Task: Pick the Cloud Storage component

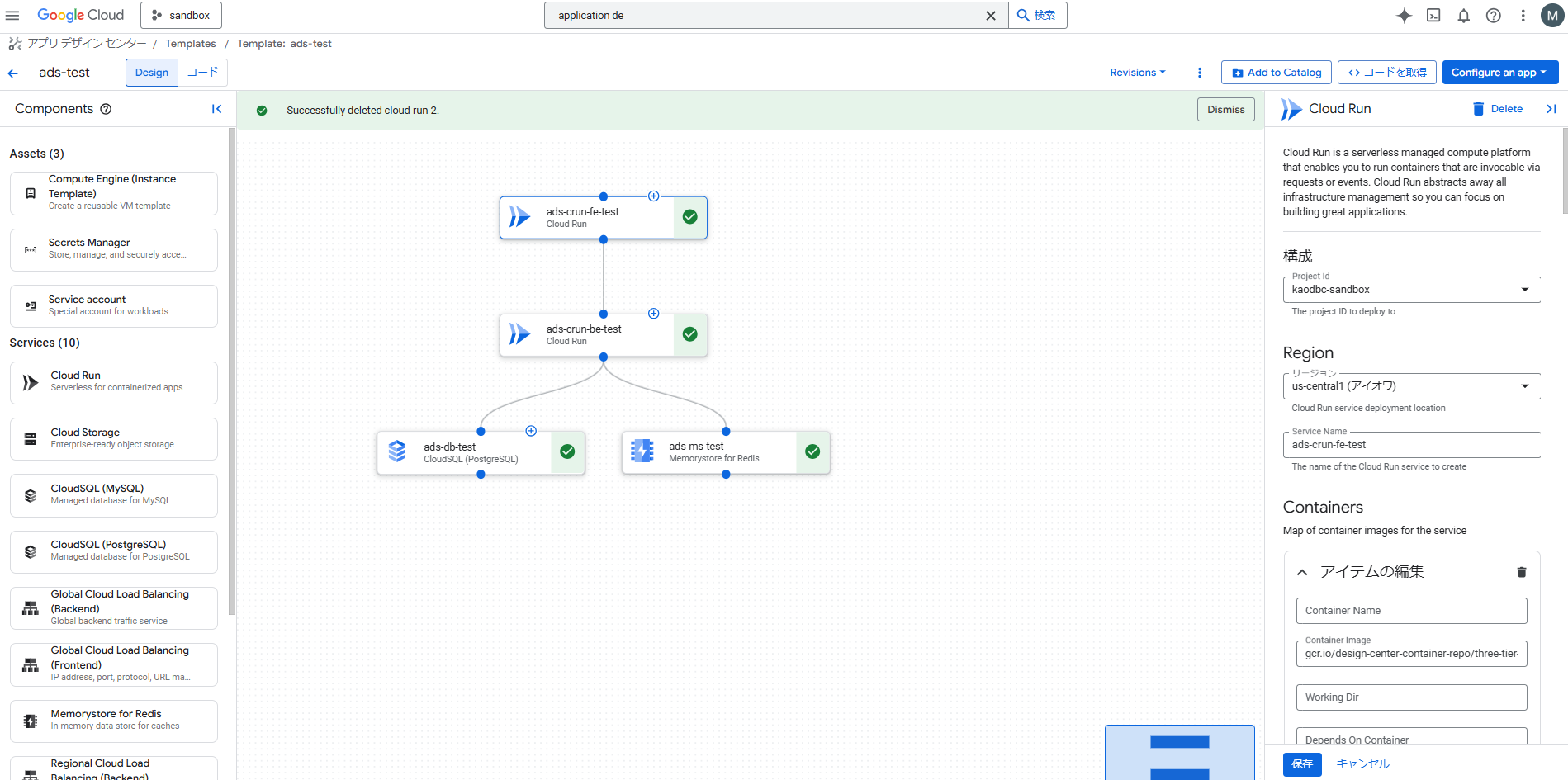Action: click(x=114, y=439)
